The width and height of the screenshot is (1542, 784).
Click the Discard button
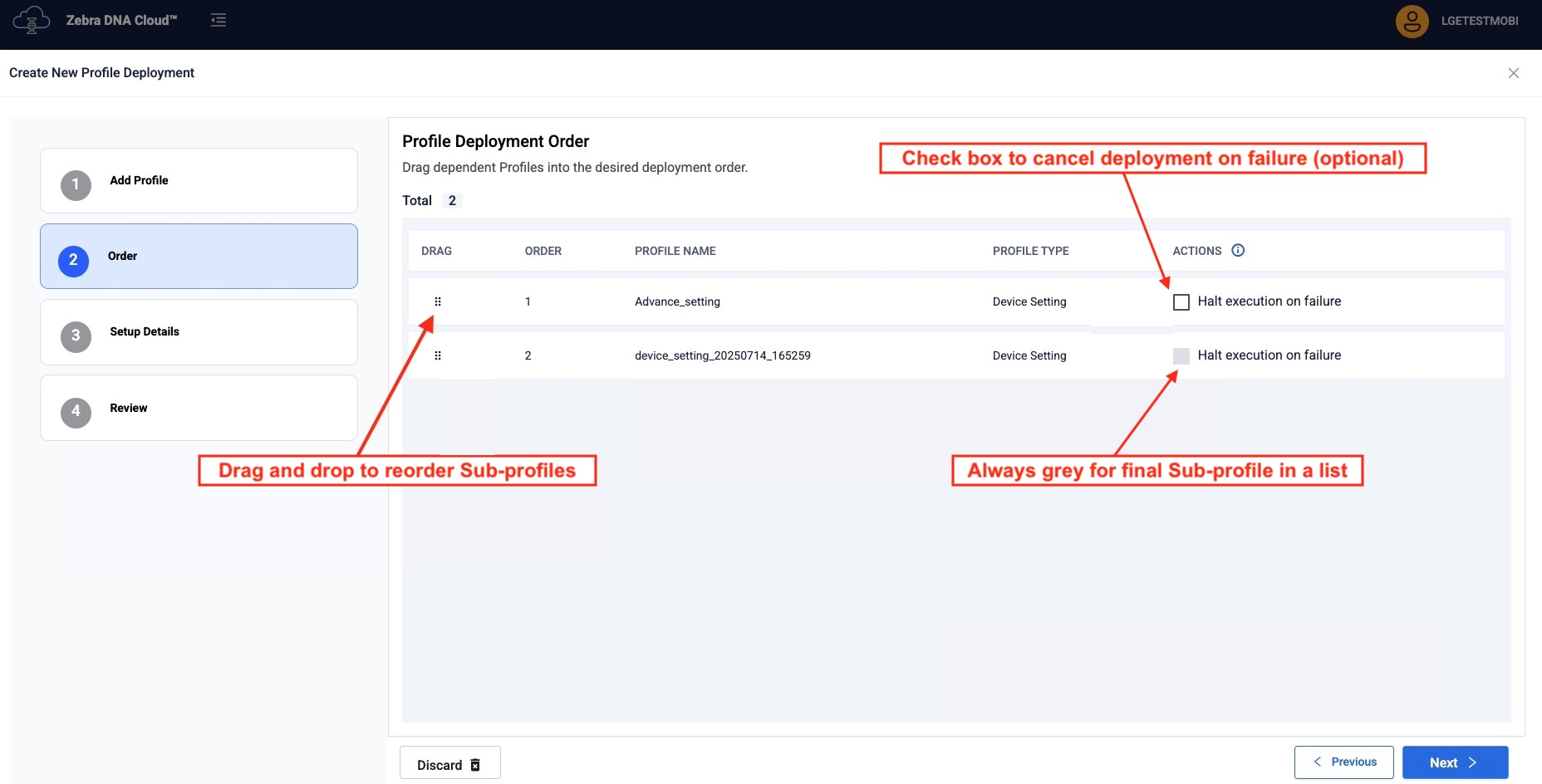tap(449, 764)
